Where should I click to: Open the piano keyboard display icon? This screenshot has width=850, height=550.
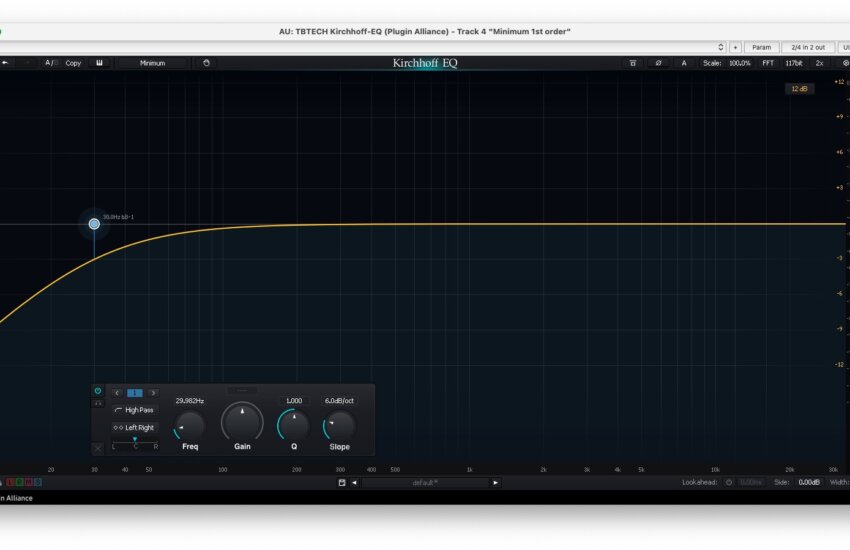point(99,63)
